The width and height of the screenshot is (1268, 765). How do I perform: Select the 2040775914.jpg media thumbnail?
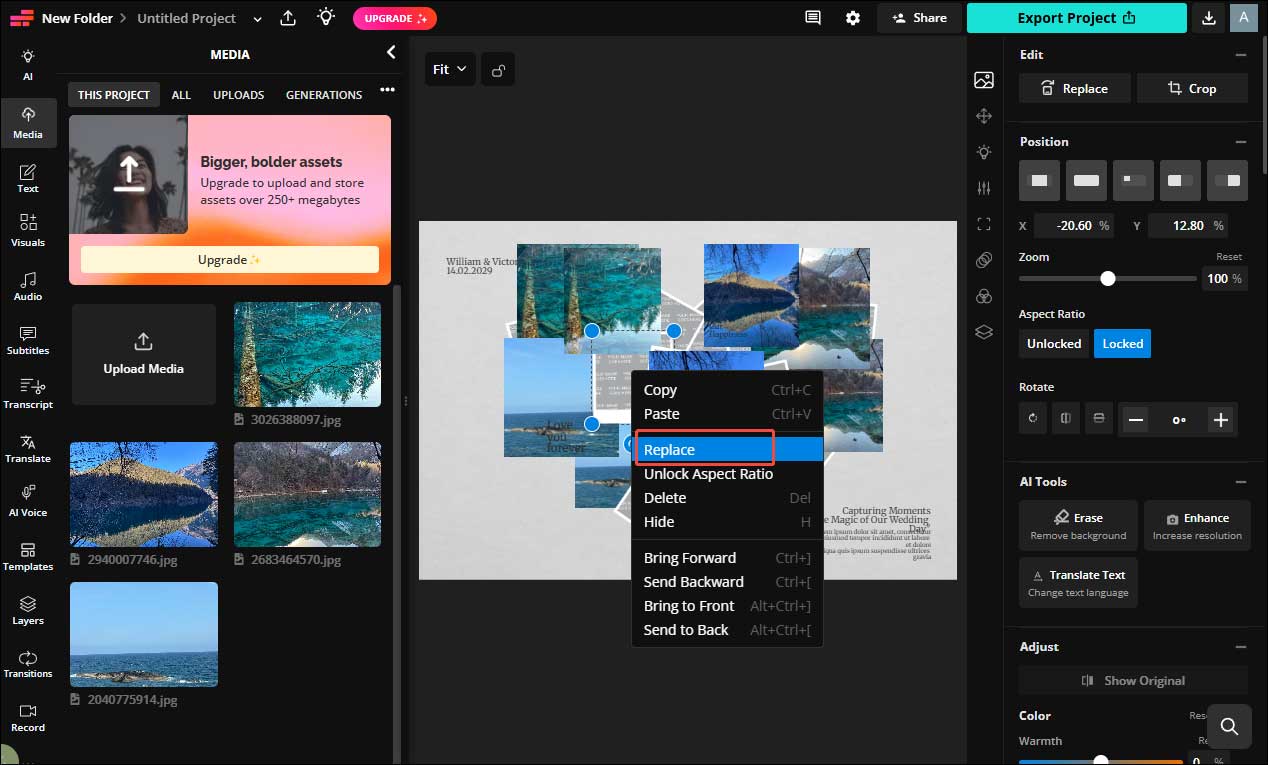143,634
